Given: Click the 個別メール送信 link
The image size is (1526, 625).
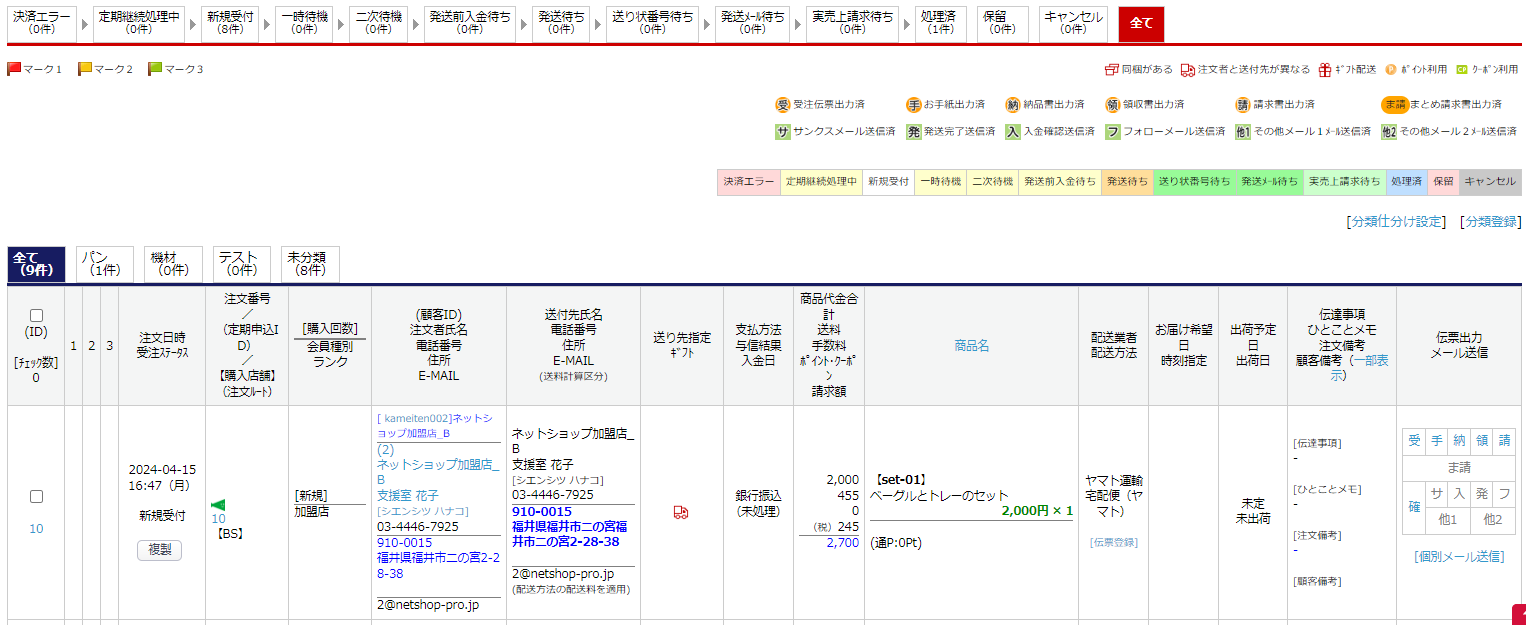Looking at the screenshot, I should click(1459, 556).
